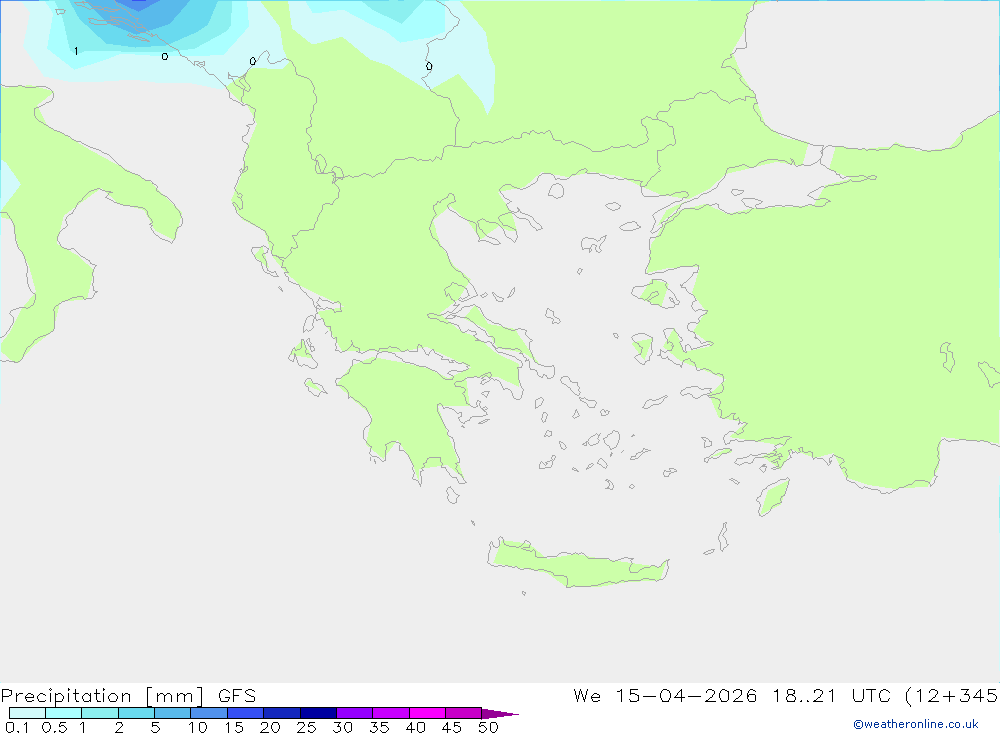The height and width of the screenshot is (733, 1000).
Task: Click the 'GFS' model label
Action: pos(237,696)
